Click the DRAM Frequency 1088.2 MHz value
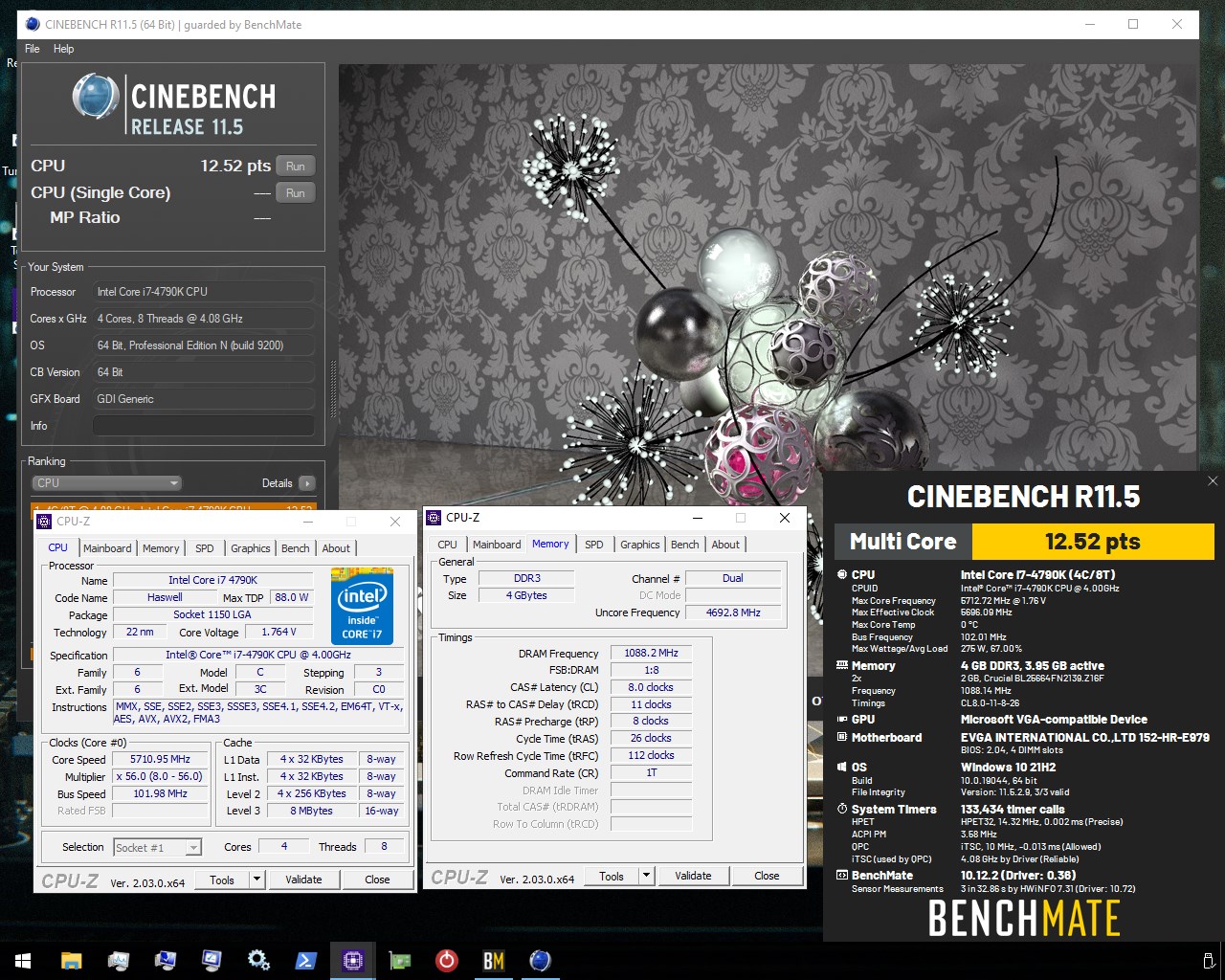This screenshot has height=980, width=1225. click(651, 653)
